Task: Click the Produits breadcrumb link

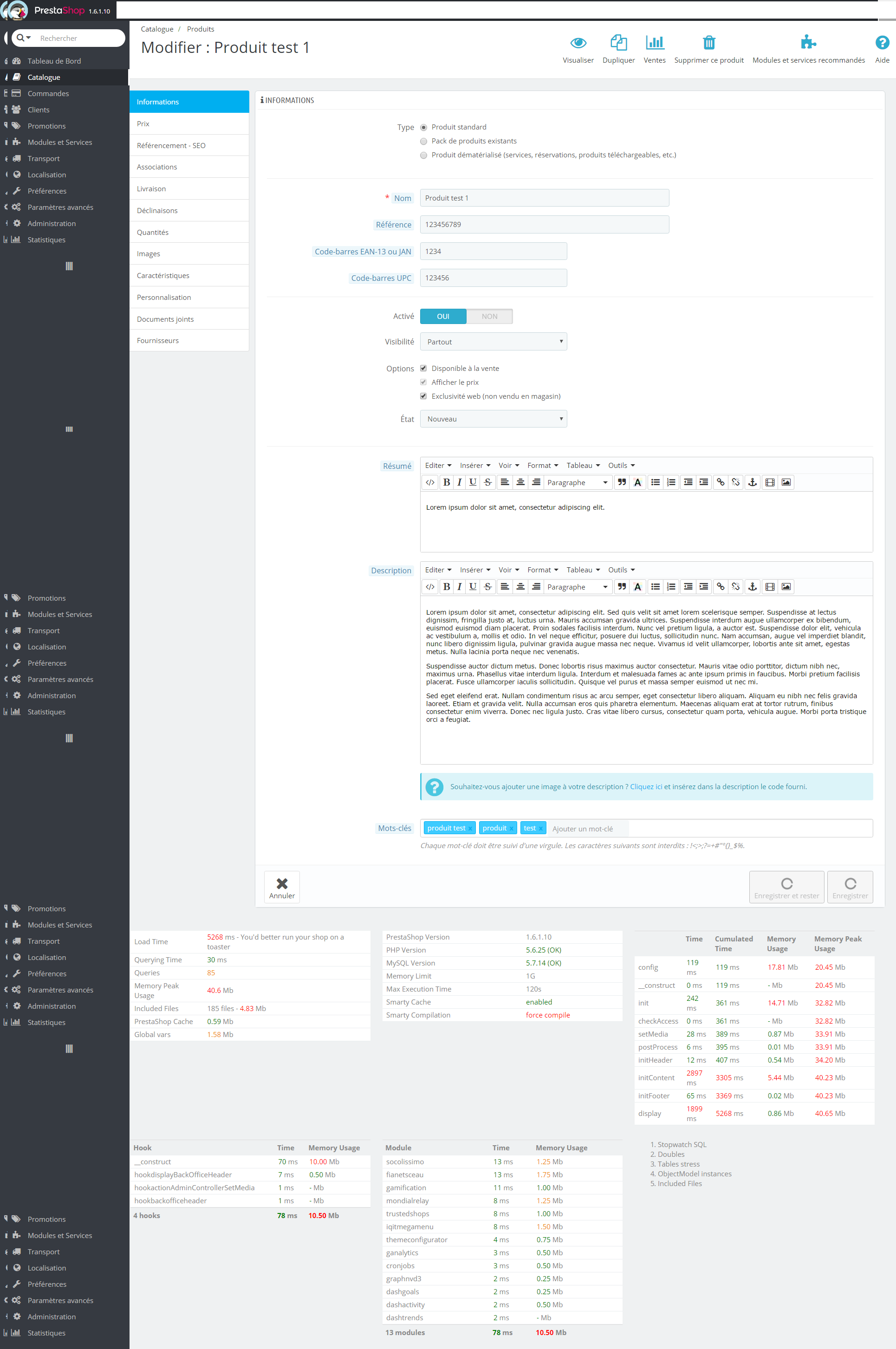Action: point(201,29)
